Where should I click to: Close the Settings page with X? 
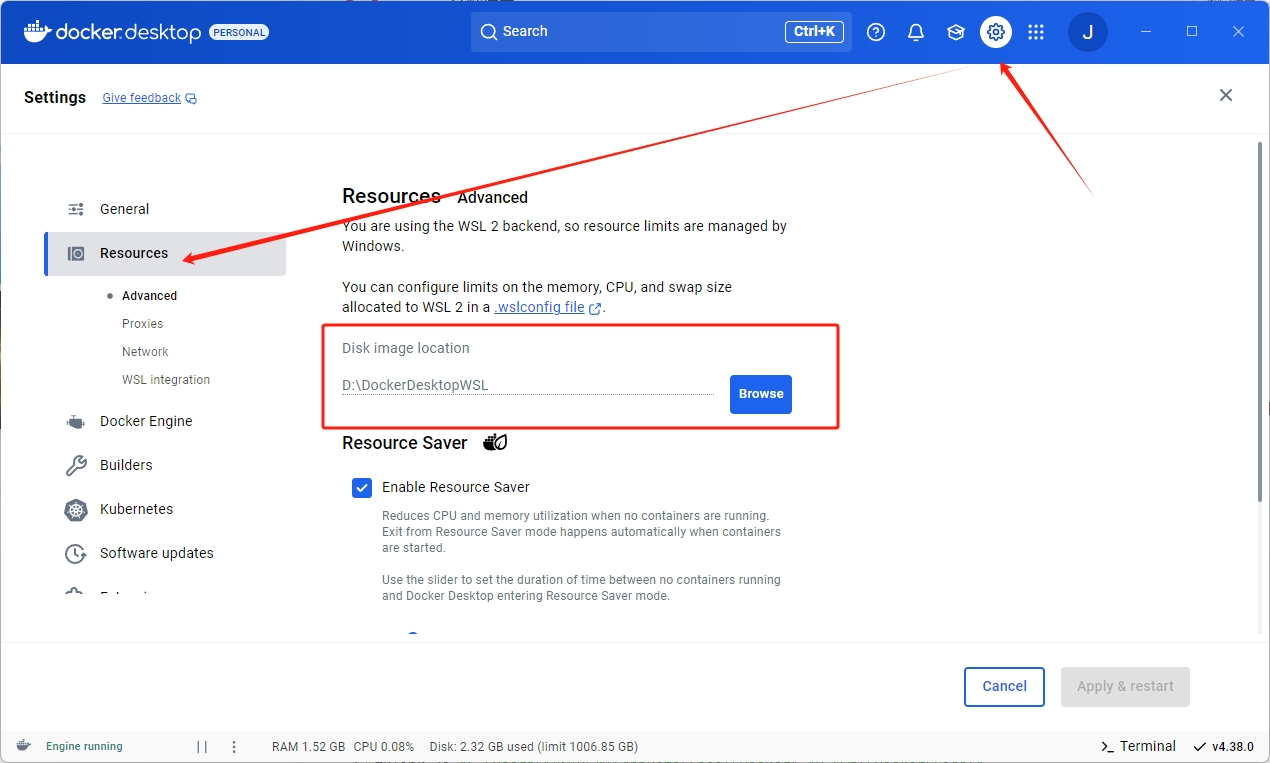click(1226, 95)
